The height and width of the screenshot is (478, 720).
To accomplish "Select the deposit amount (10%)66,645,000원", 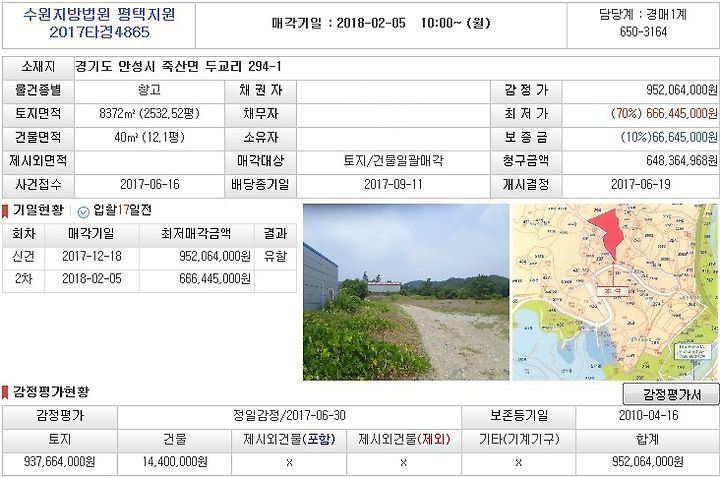I will pos(669,137).
